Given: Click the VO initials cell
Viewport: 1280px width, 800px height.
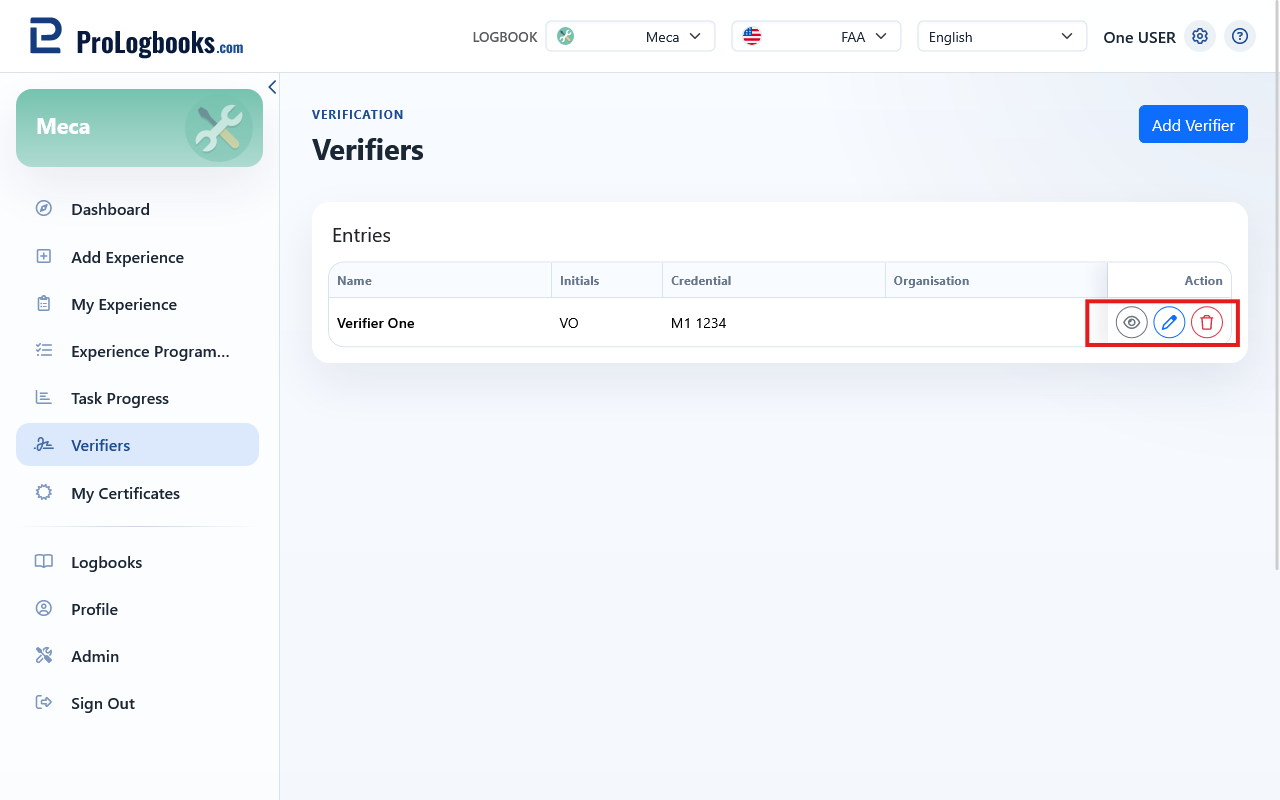Looking at the screenshot, I should coord(607,323).
